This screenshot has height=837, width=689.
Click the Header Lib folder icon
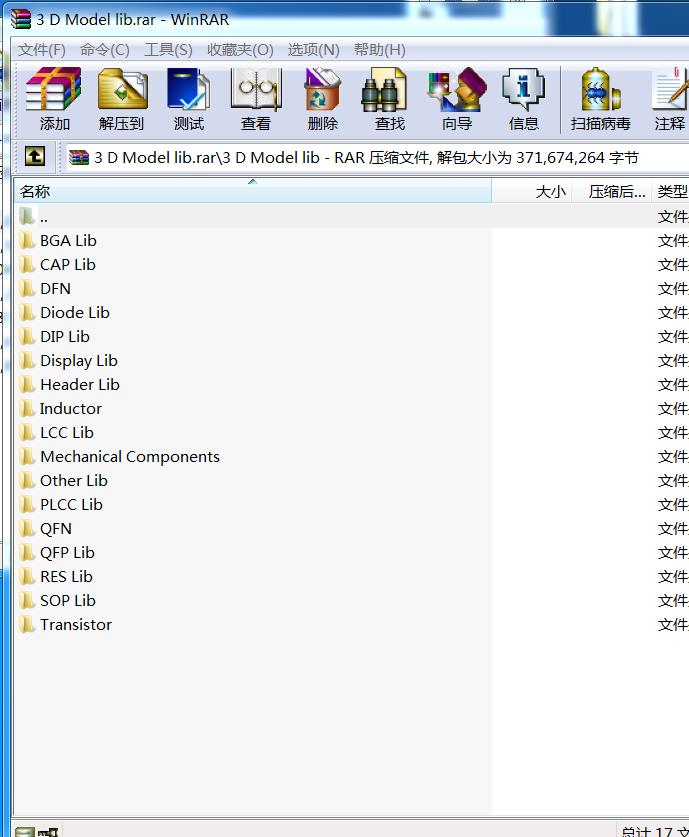pyautogui.click(x=27, y=385)
